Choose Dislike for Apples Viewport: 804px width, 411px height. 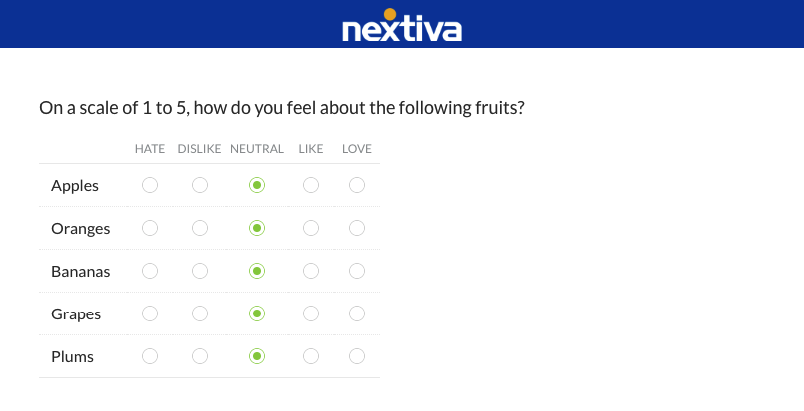tap(200, 185)
